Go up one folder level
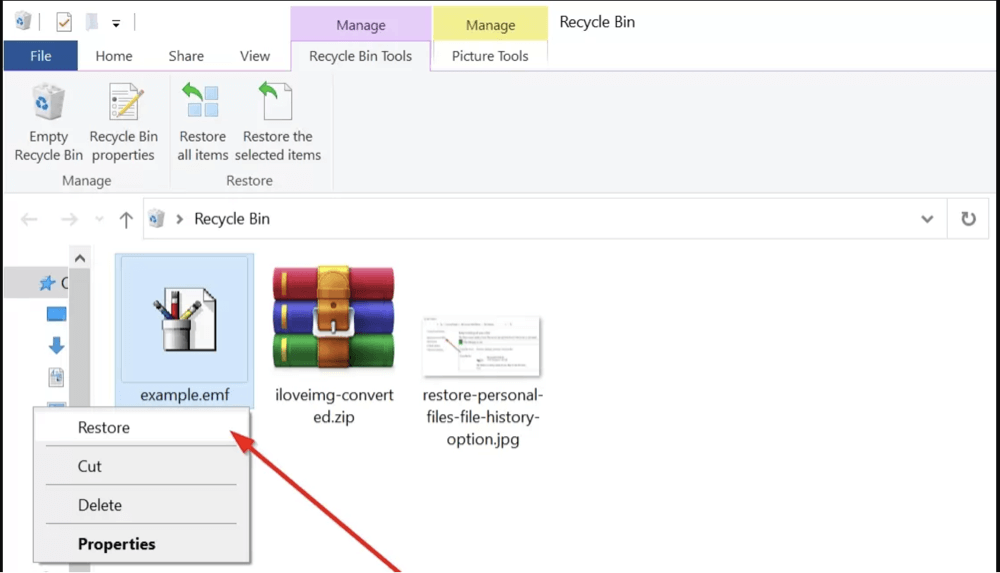This screenshot has width=1000, height=573. (x=126, y=220)
